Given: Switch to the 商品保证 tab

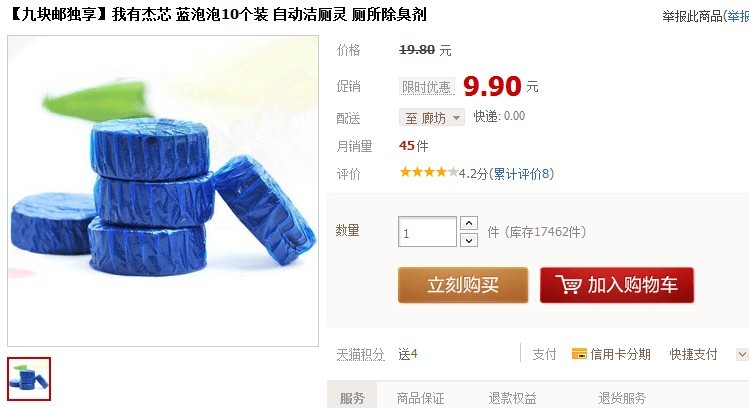Looking at the screenshot, I should 420,397.
